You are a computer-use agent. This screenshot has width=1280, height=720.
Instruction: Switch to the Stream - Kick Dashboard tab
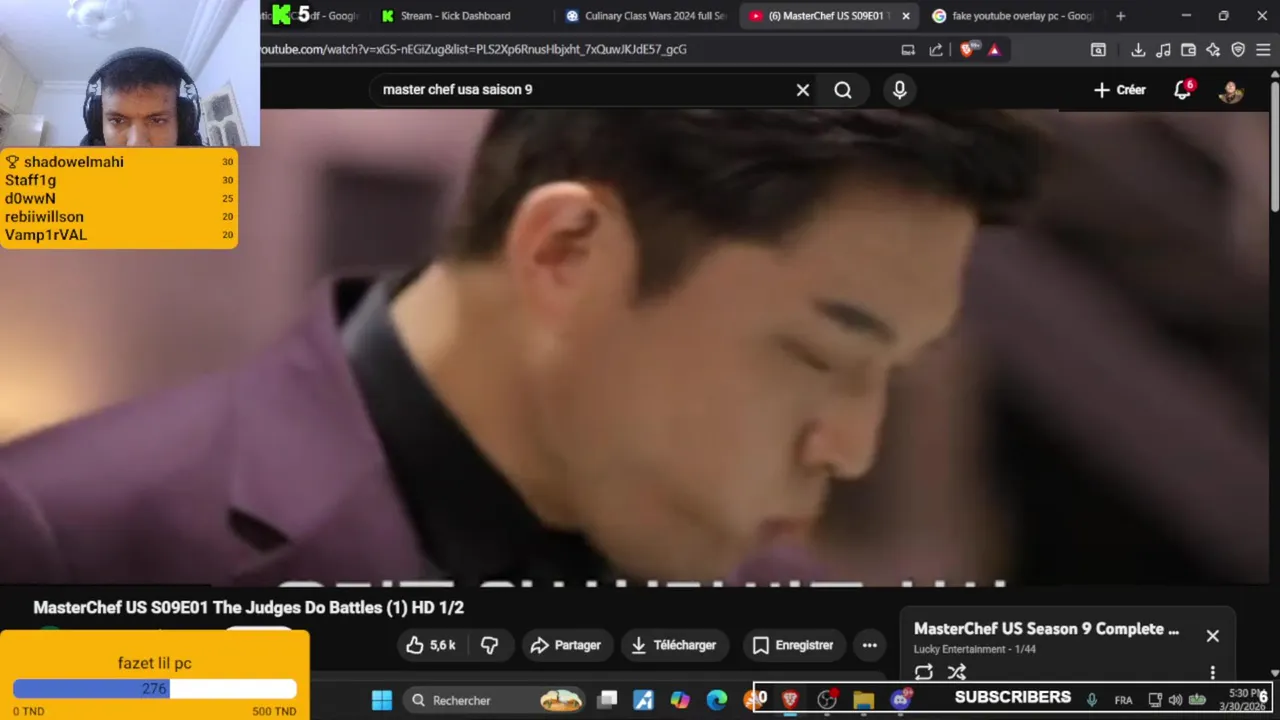pos(455,16)
